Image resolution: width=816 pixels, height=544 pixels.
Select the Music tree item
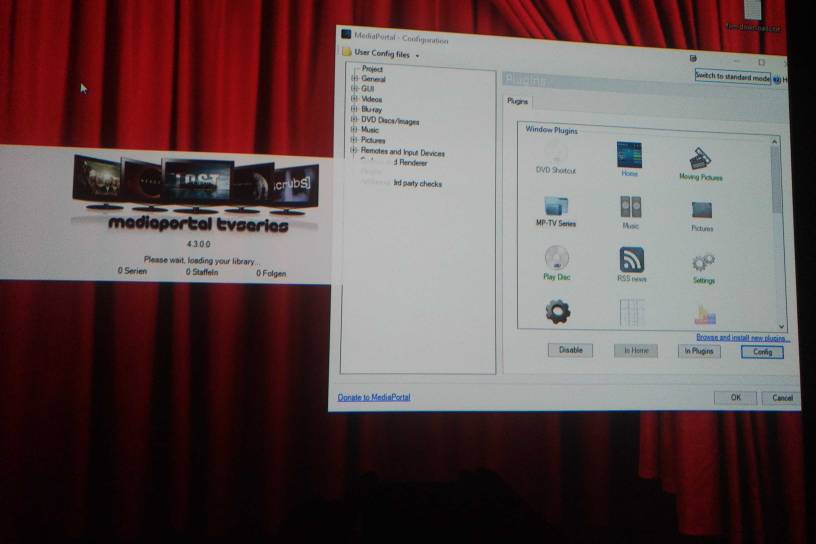point(369,130)
